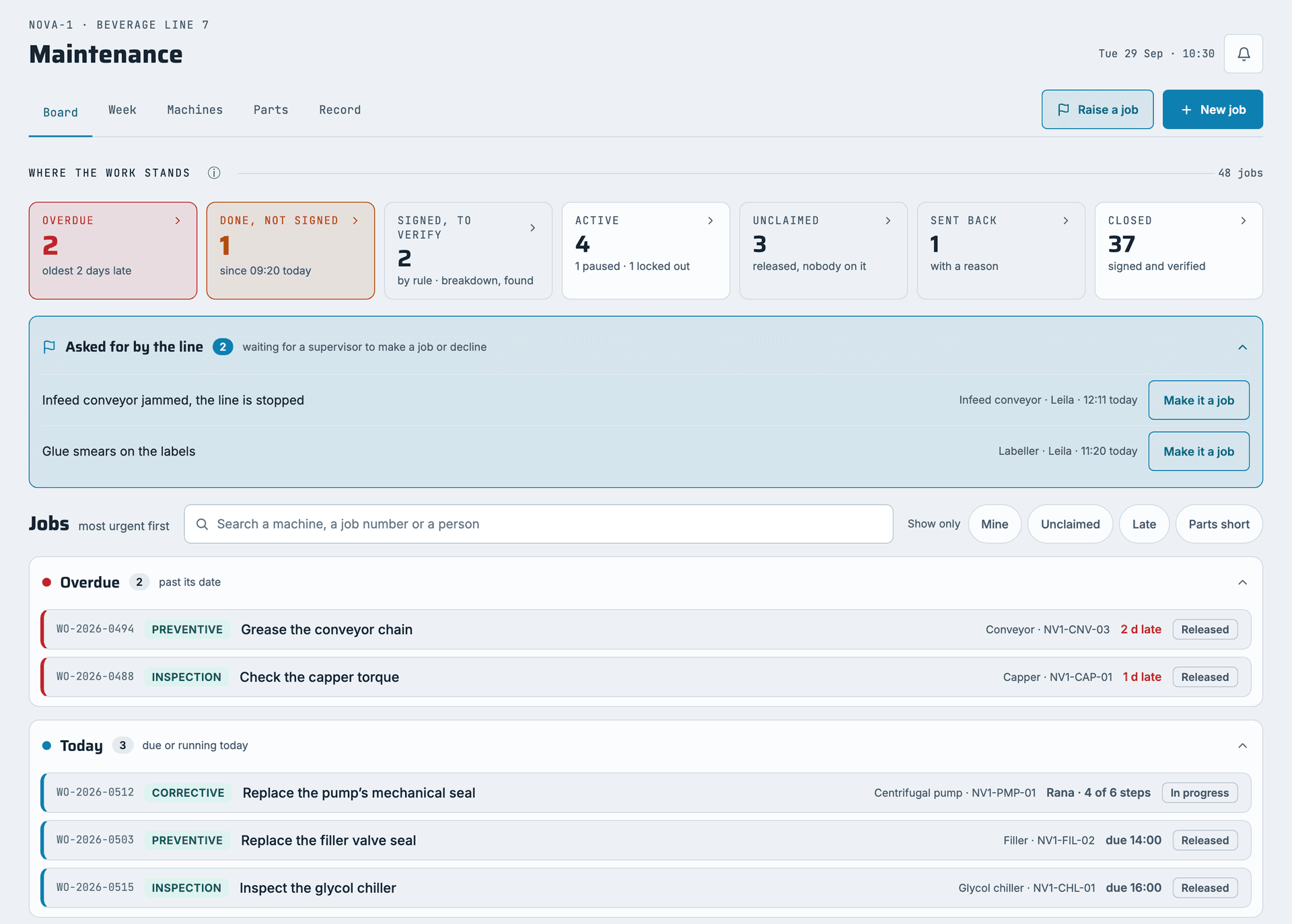Click the Raise a job button

[1098, 110]
